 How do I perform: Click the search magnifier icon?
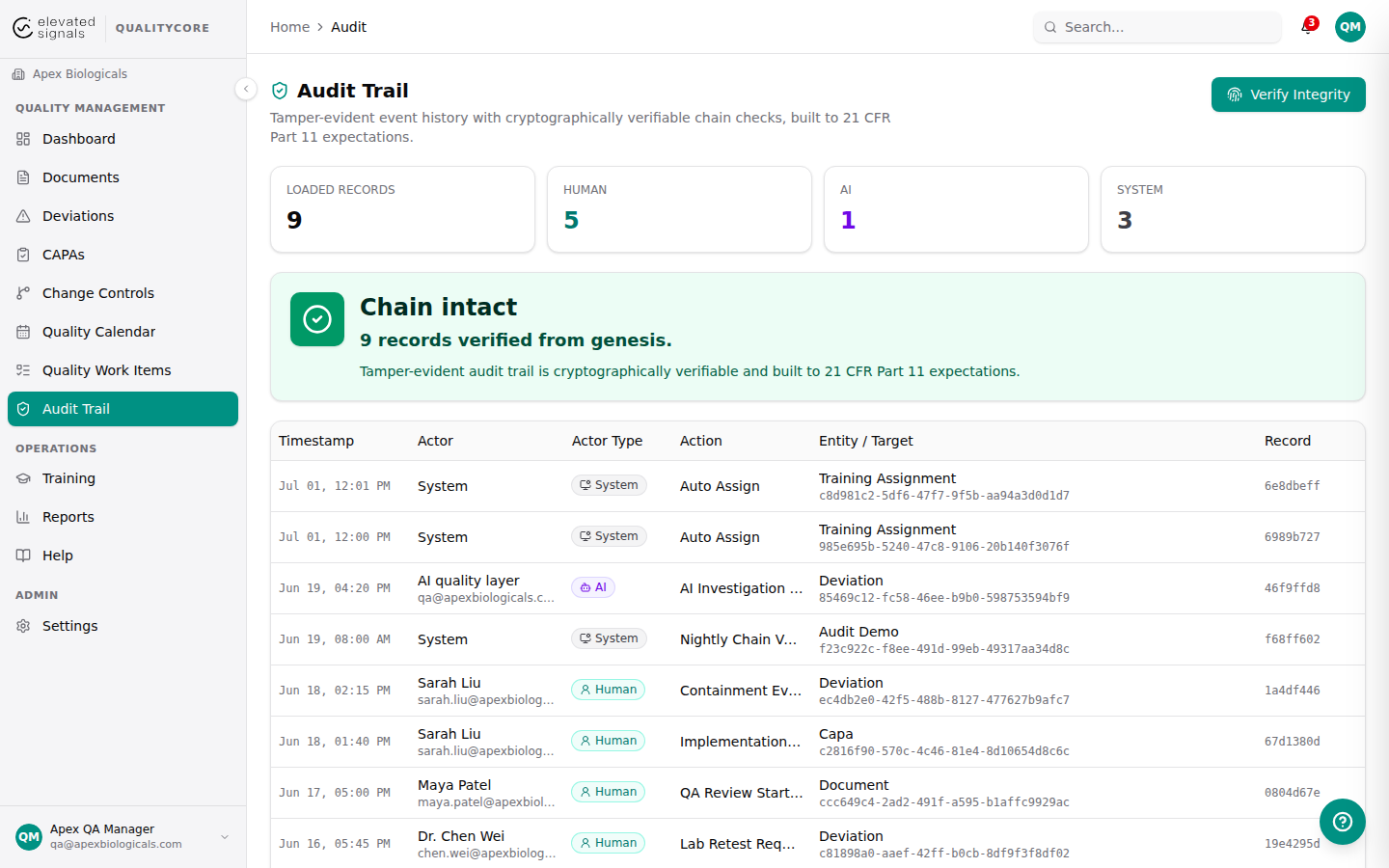click(x=1050, y=27)
